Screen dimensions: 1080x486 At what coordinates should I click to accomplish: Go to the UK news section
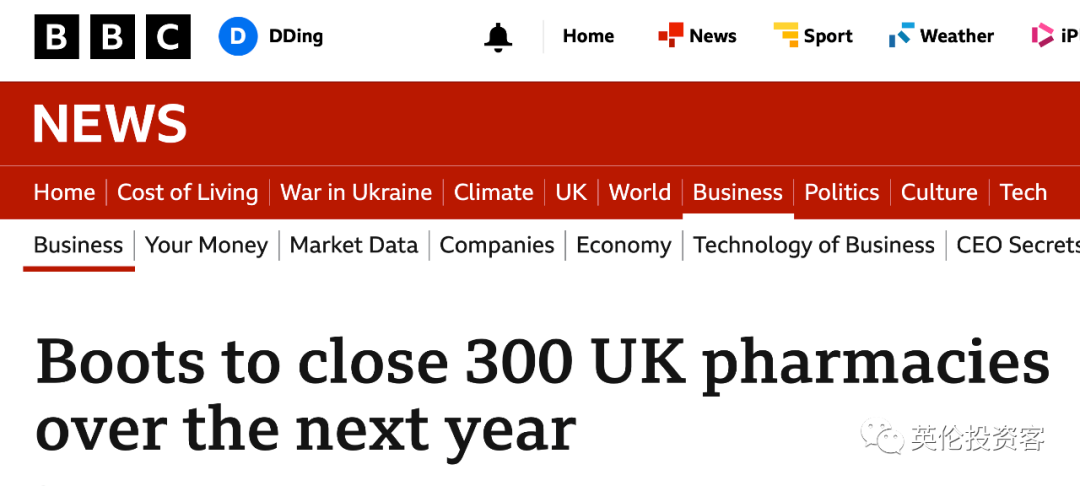pyautogui.click(x=571, y=192)
